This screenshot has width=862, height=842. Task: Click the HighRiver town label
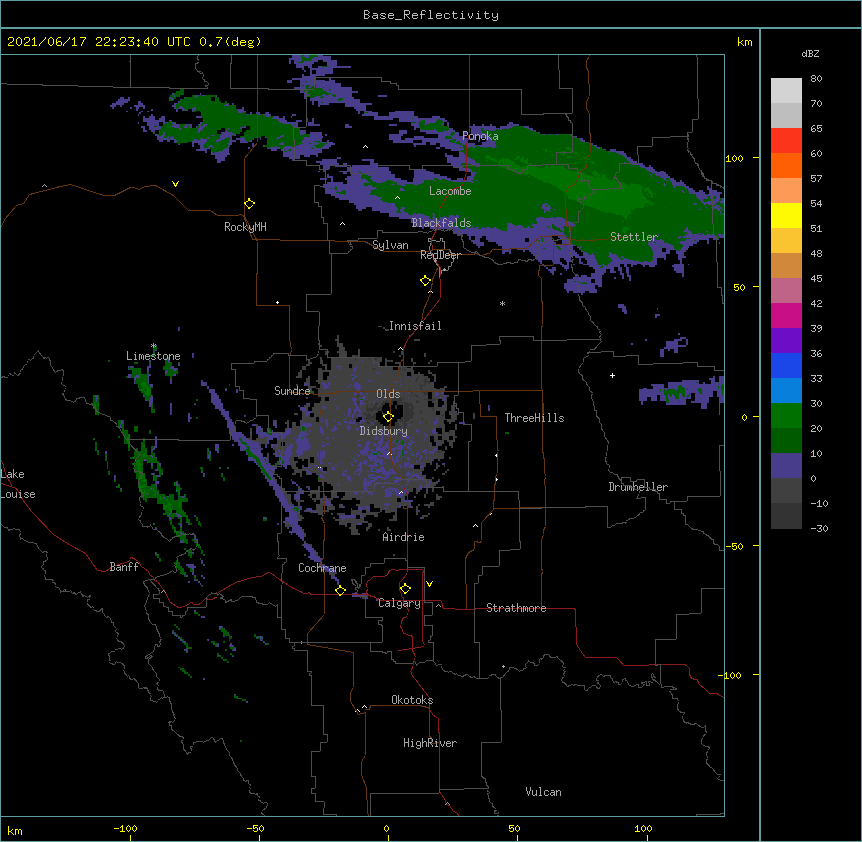(430, 743)
